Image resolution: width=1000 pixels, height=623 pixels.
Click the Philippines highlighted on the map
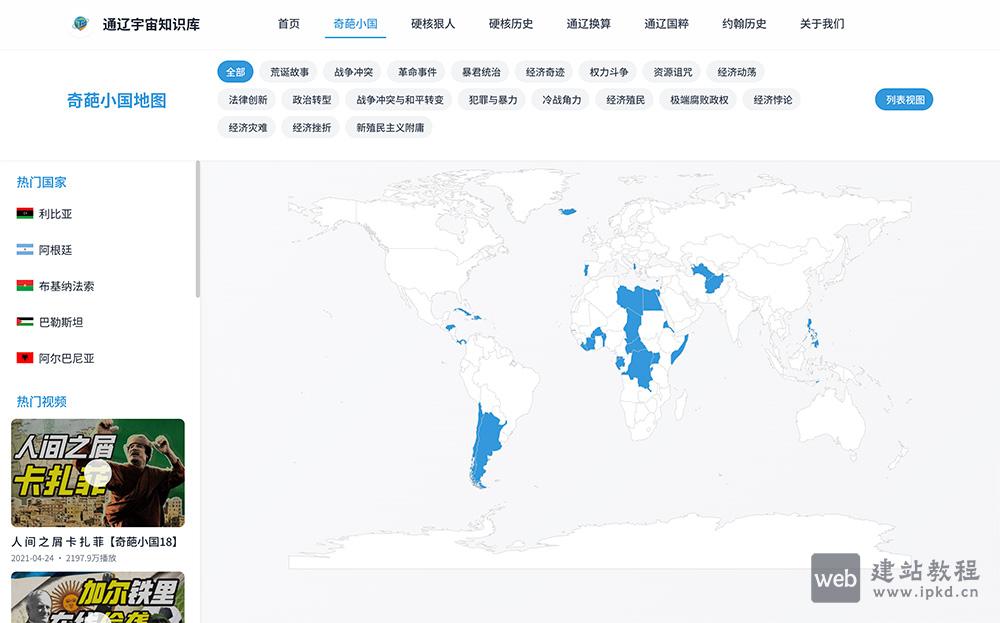tap(812, 333)
